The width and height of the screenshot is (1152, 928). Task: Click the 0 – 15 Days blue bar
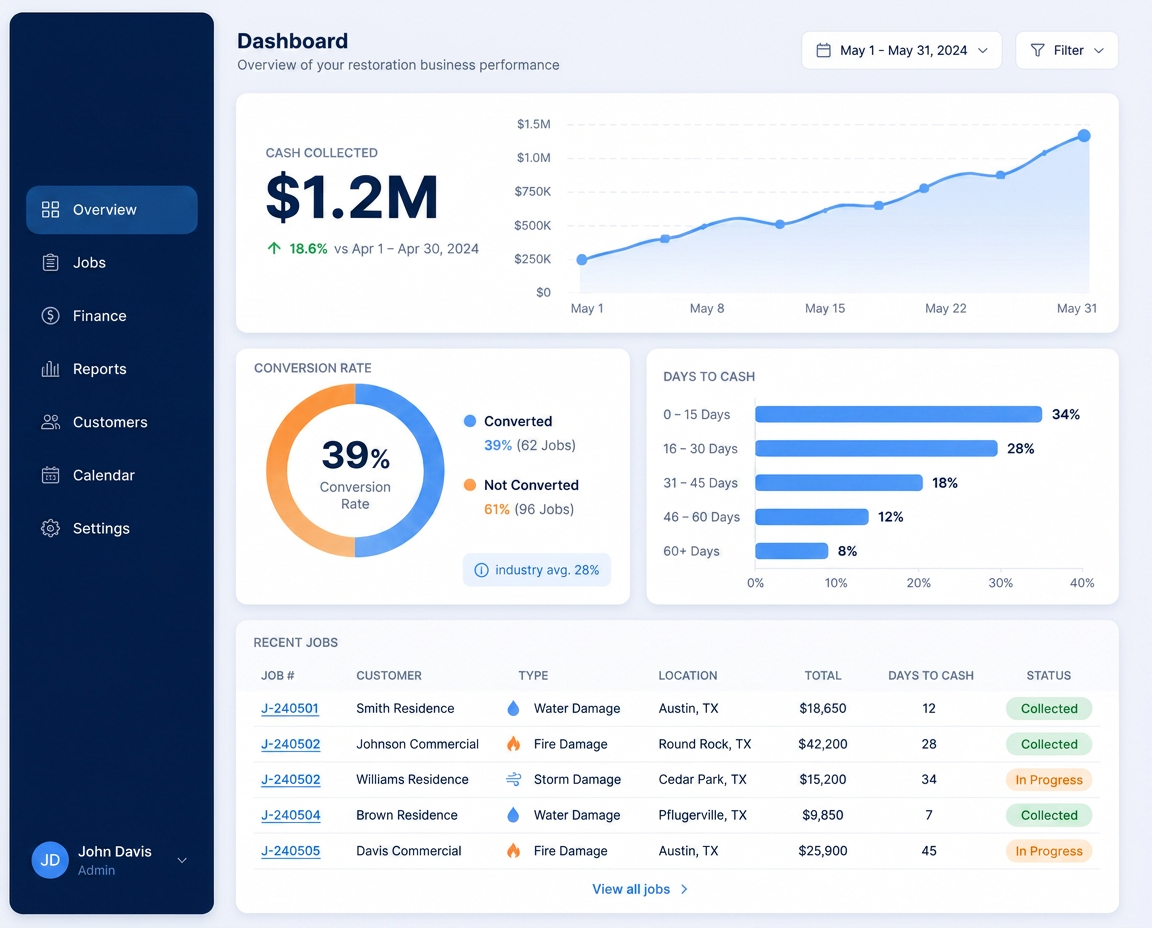[899, 414]
